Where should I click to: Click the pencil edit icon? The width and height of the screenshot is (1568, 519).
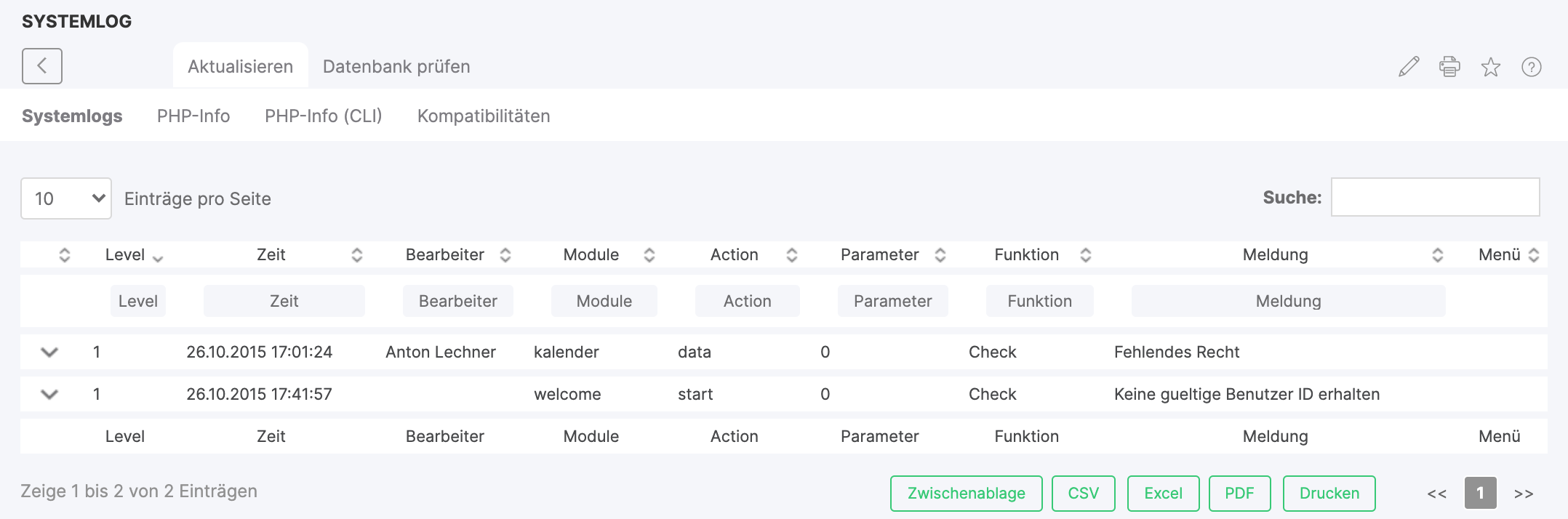pos(1409,67)
